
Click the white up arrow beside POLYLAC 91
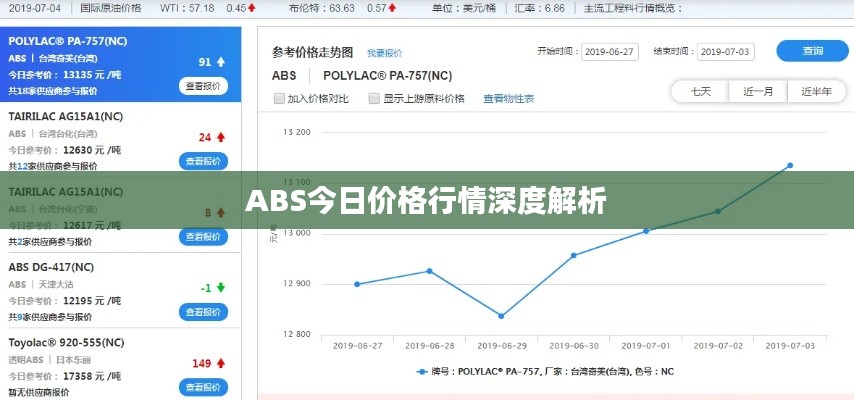coord(220,62)
